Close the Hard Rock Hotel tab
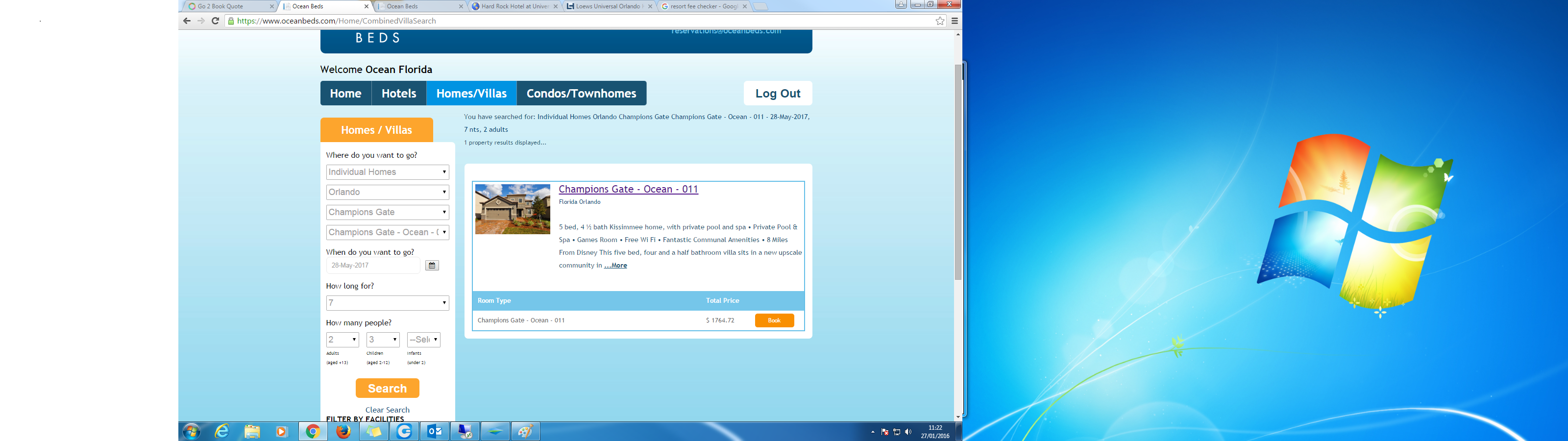This screenshot has width=1568, height=441. [555, 7]
